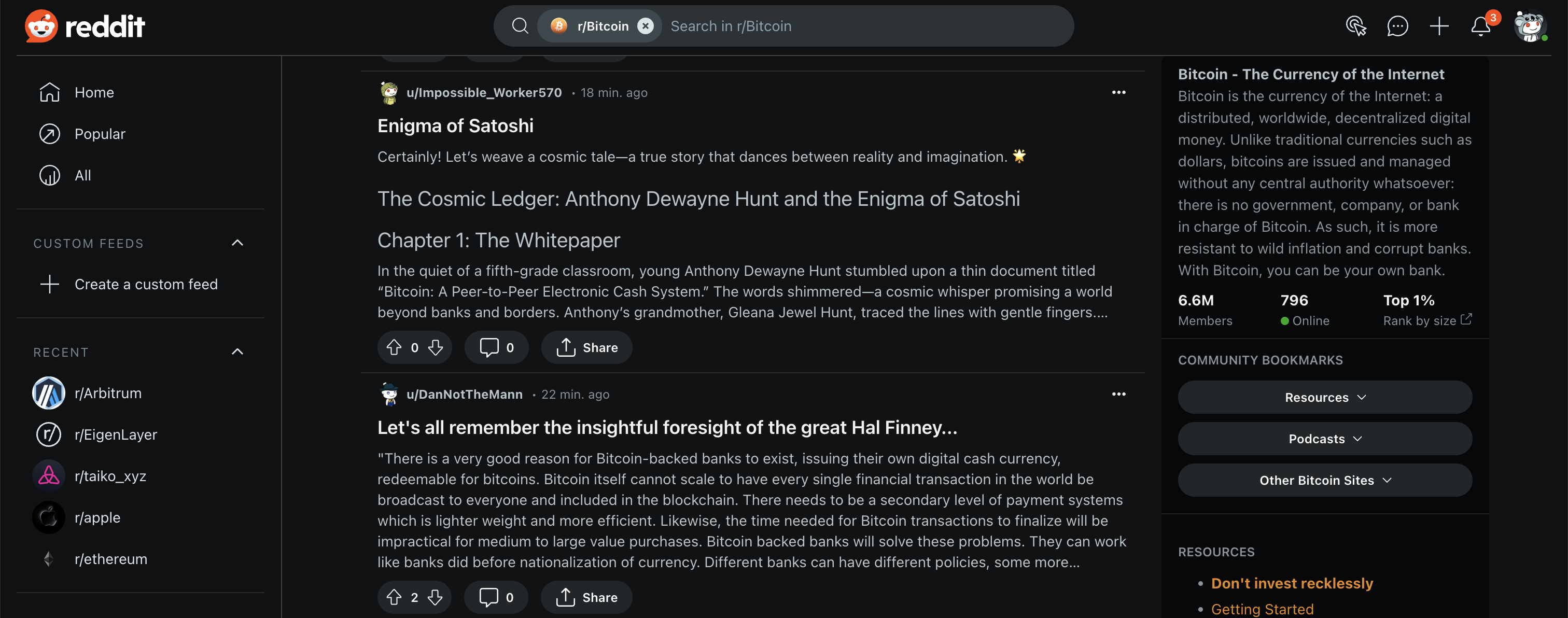1568x618 pixels.
Task: Open the chat messages icon
Action: click(1397, 26)
